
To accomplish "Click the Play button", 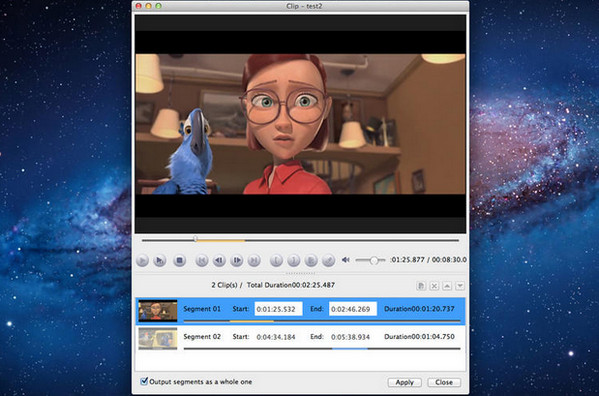I will pyautogui.click(x=142, y=261).
